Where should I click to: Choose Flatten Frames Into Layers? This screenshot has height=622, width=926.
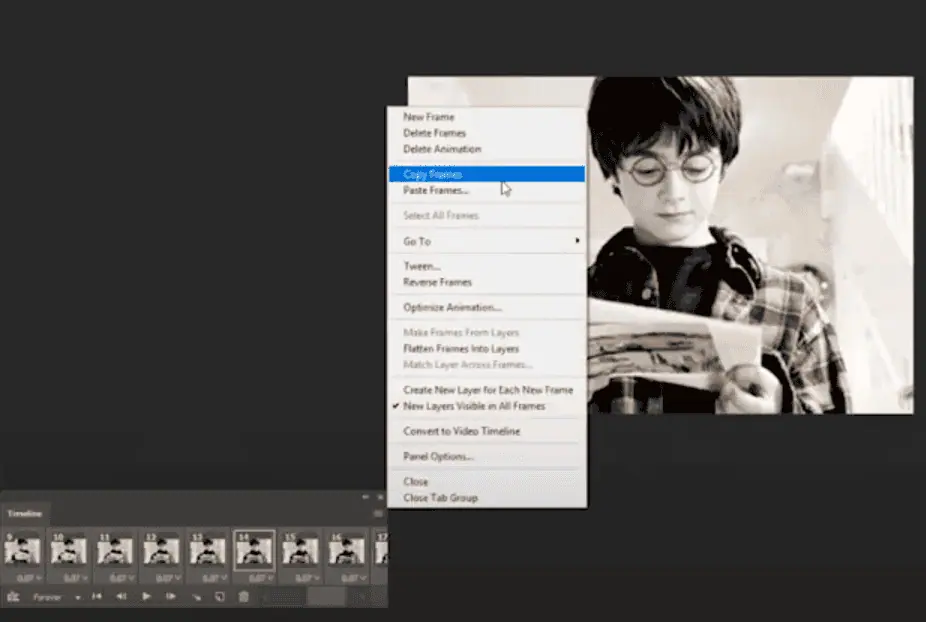point(487,349)
